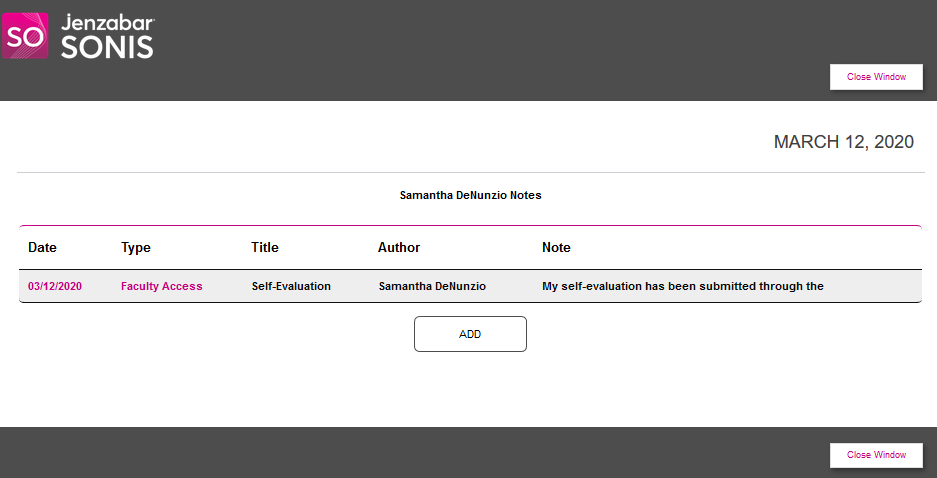Click empty white area below the ADD button
This screenshot has width=937, height=478.
click(470, 395)
